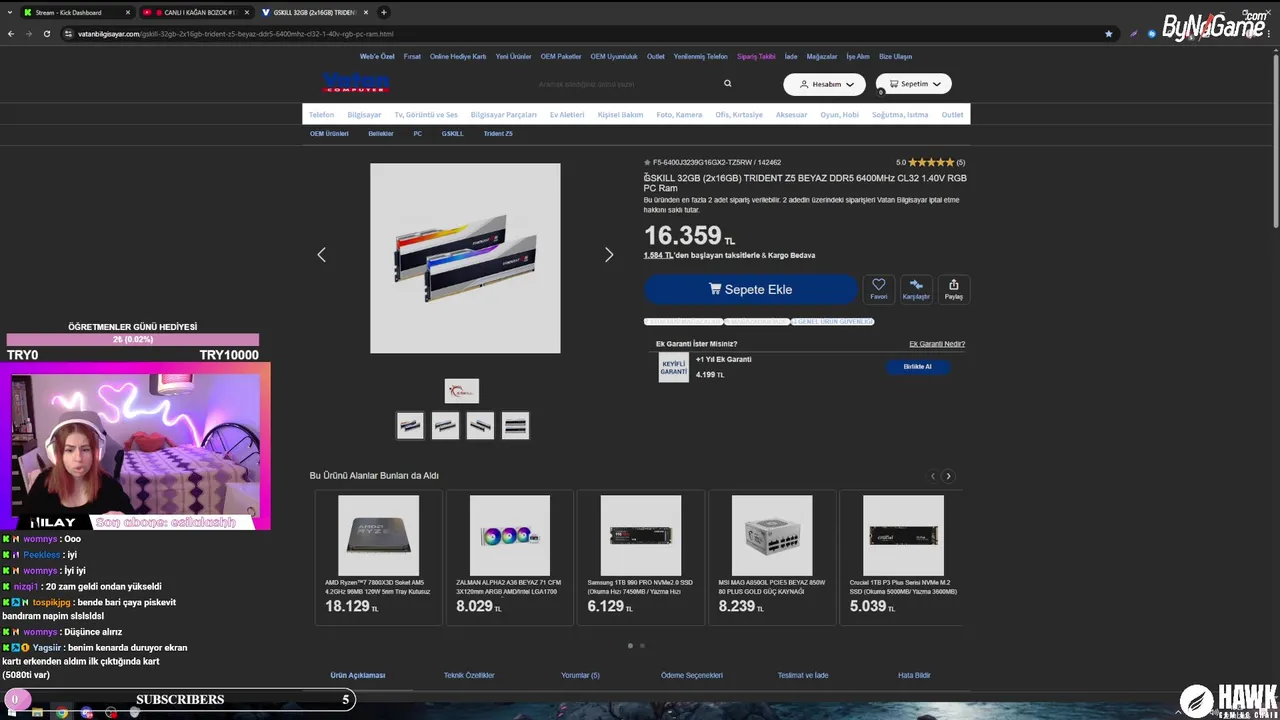The width and height of the screenshot is (1280, 720).
Task: Open Tv, Görüntü ve Ses menu
Action: 425,115
